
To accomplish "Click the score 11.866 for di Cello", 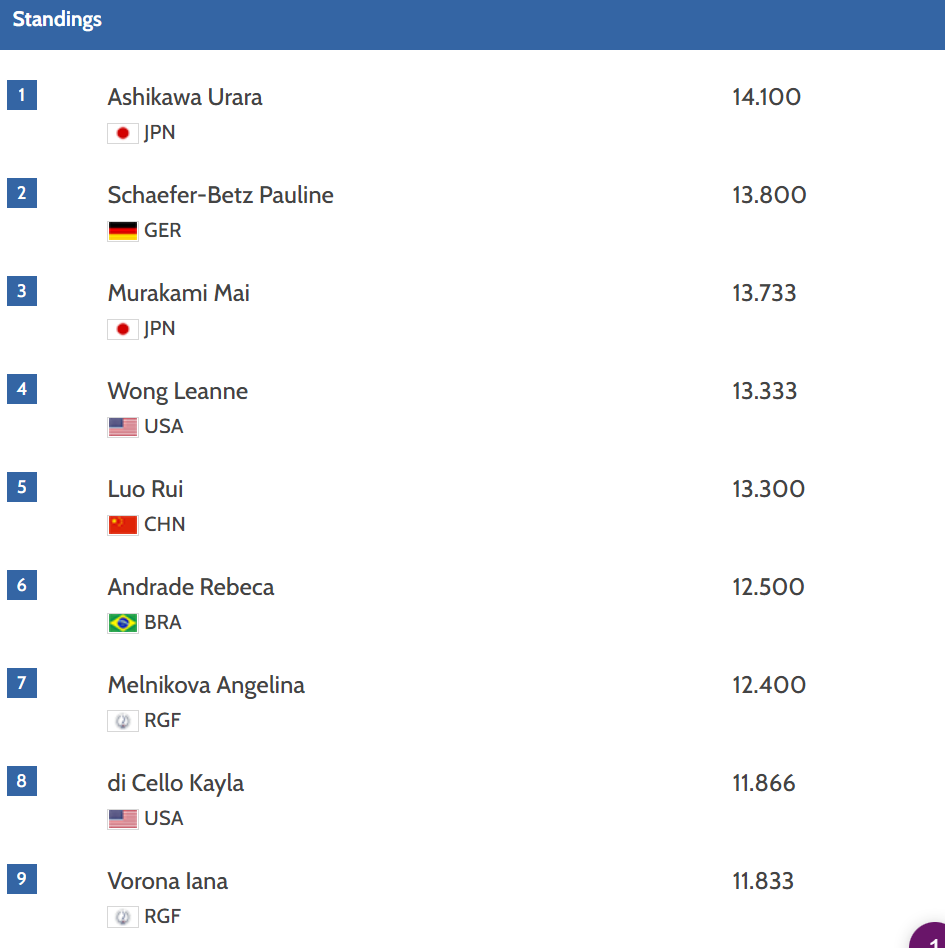I will pos(764,784).
